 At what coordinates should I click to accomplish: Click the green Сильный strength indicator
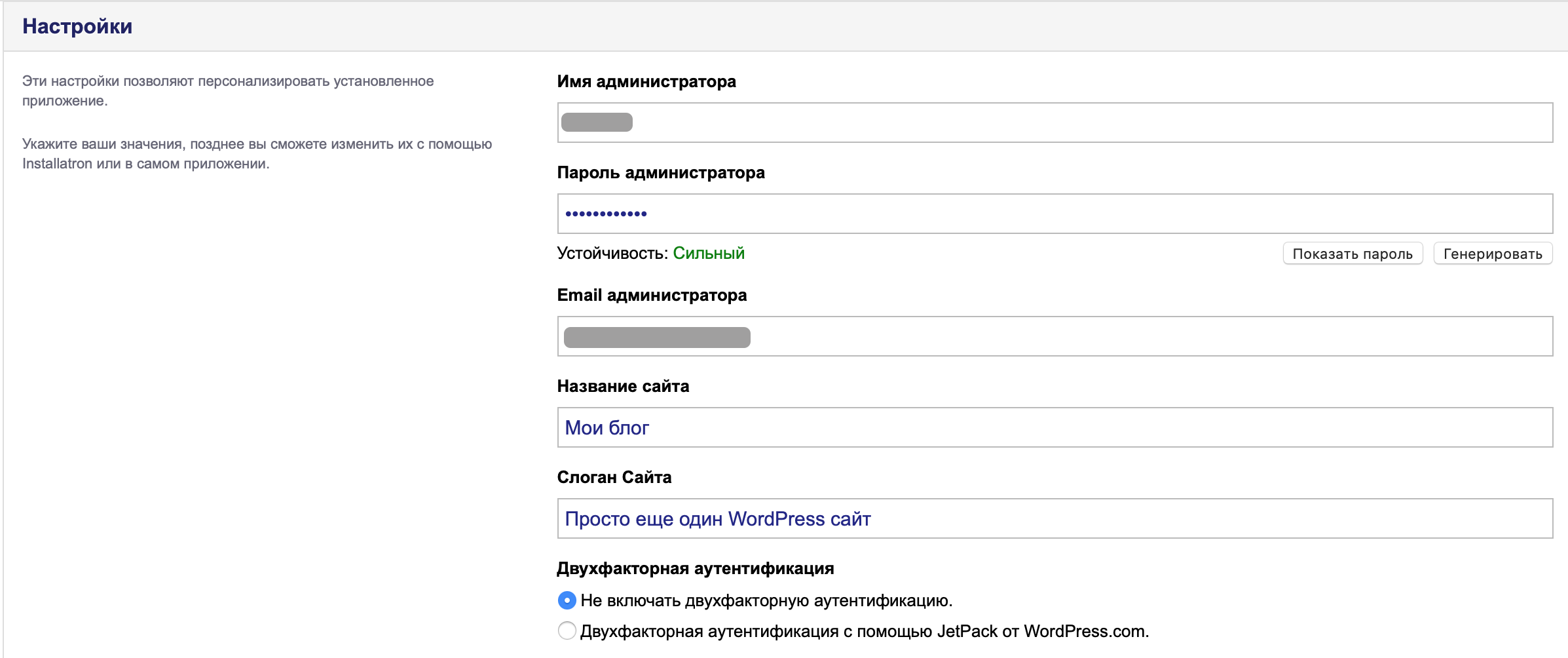click(708, 253)
